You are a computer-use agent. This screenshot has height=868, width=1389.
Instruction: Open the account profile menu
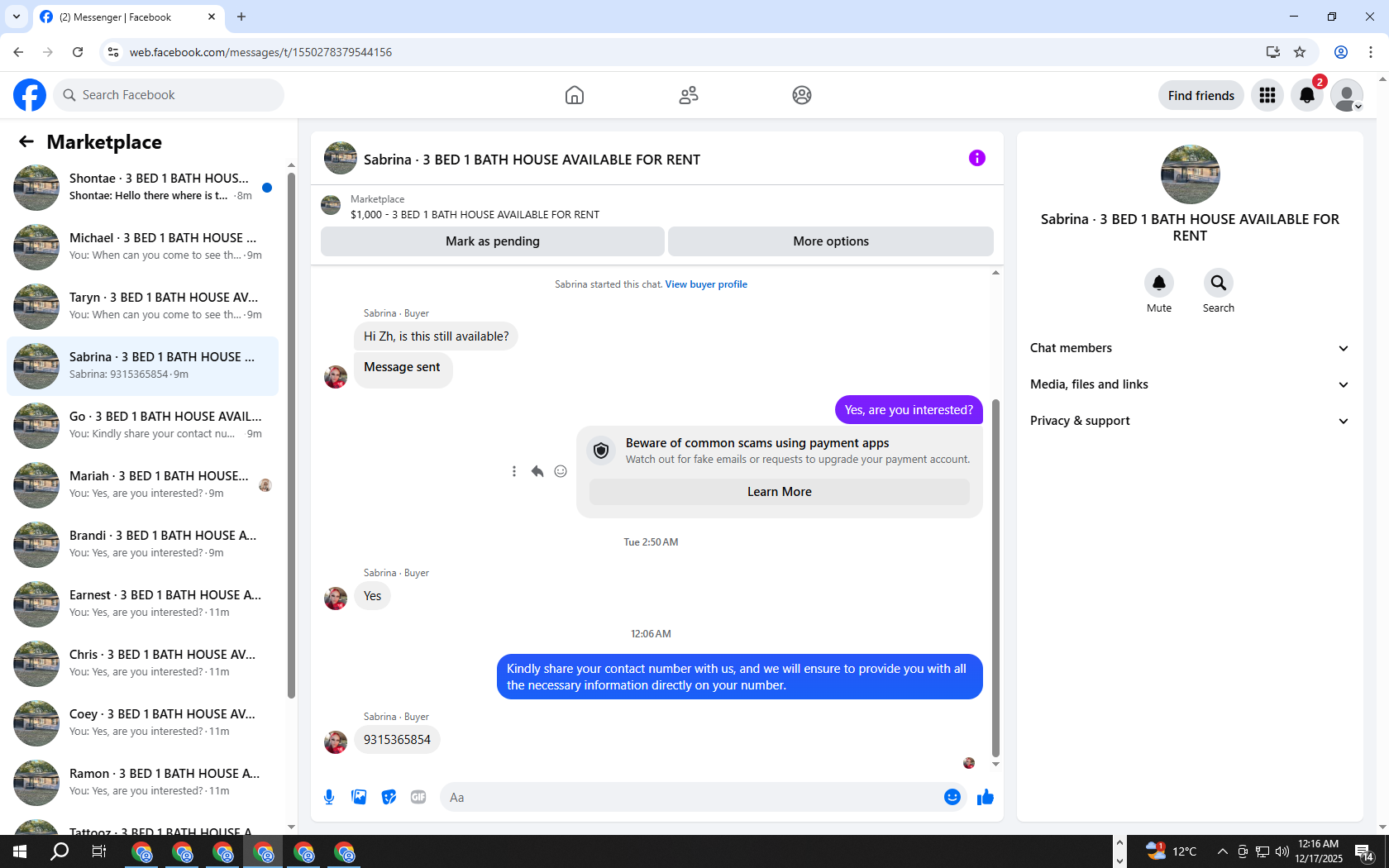pos(1347,95)
